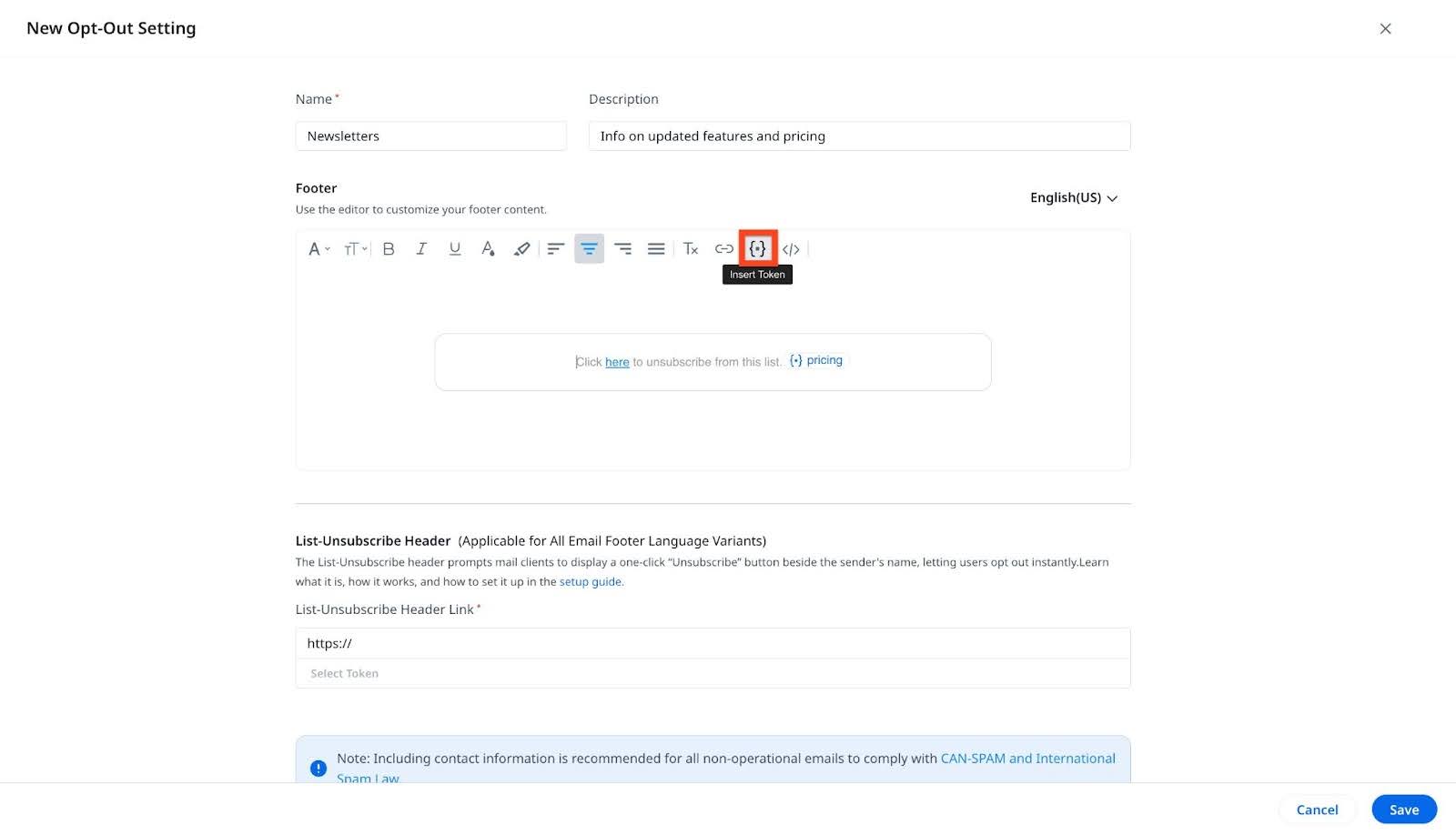
Task: Open the font size dropdown
Action: 355,249
